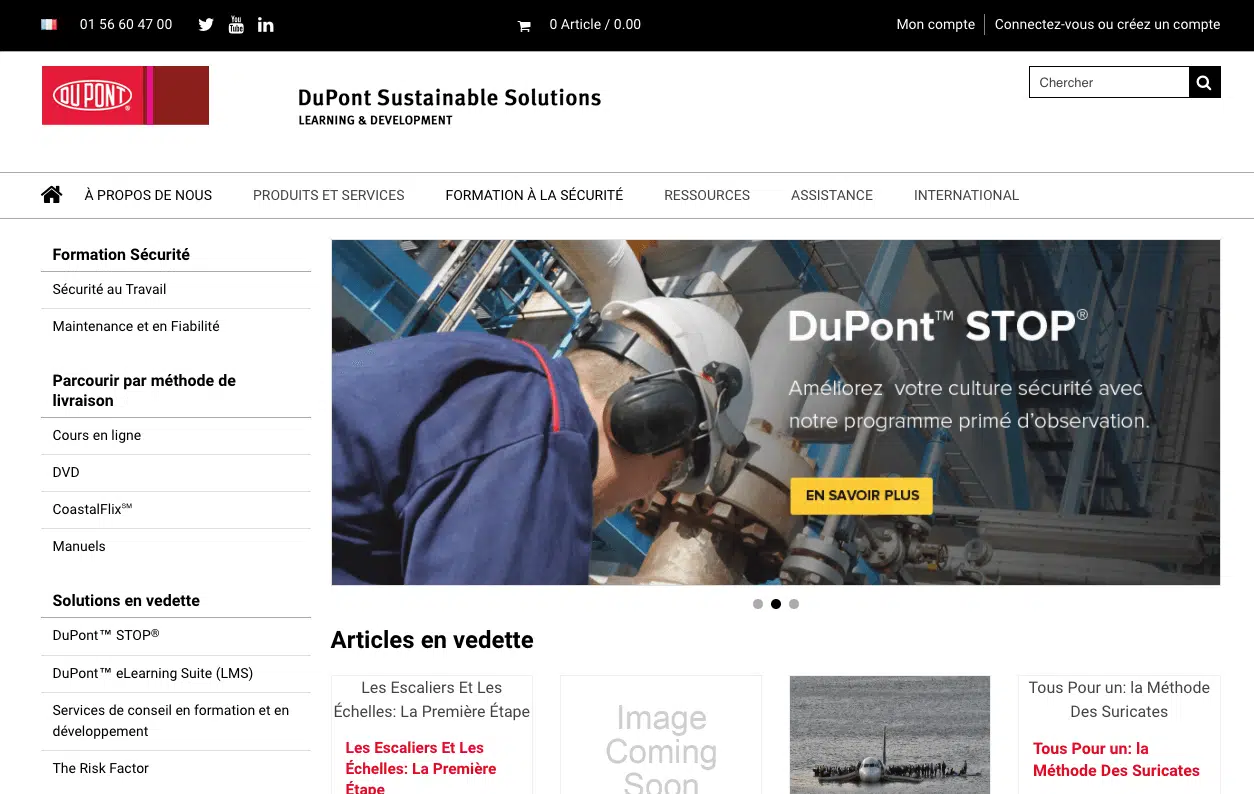The height and width of the screenshot is (794, 1254).
Task: Click the French flag language icon
Action: coord(49,25)
